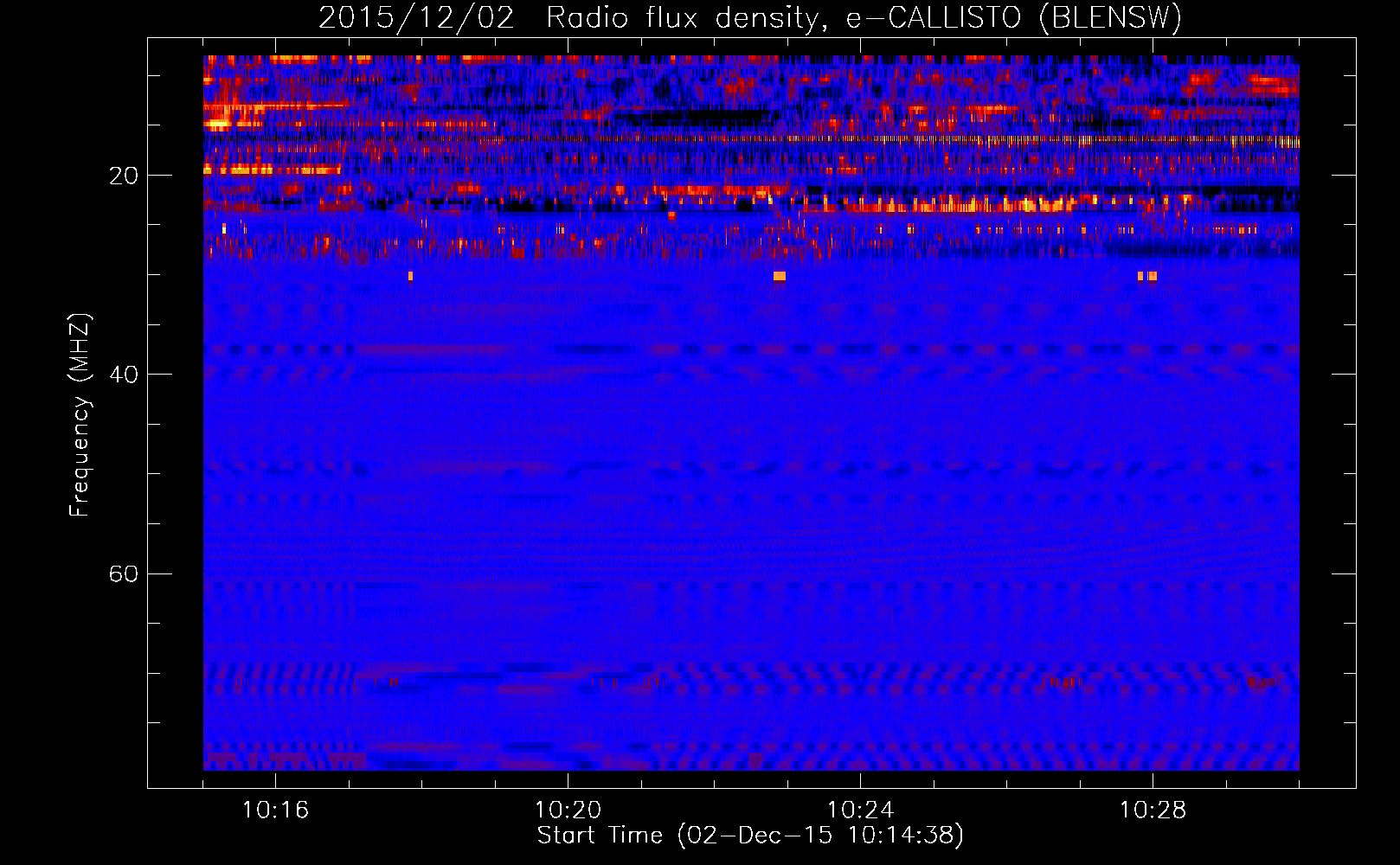Click the 10:28 time tick label
This screenshot has width=1400, height=865.
point(1153,811)
